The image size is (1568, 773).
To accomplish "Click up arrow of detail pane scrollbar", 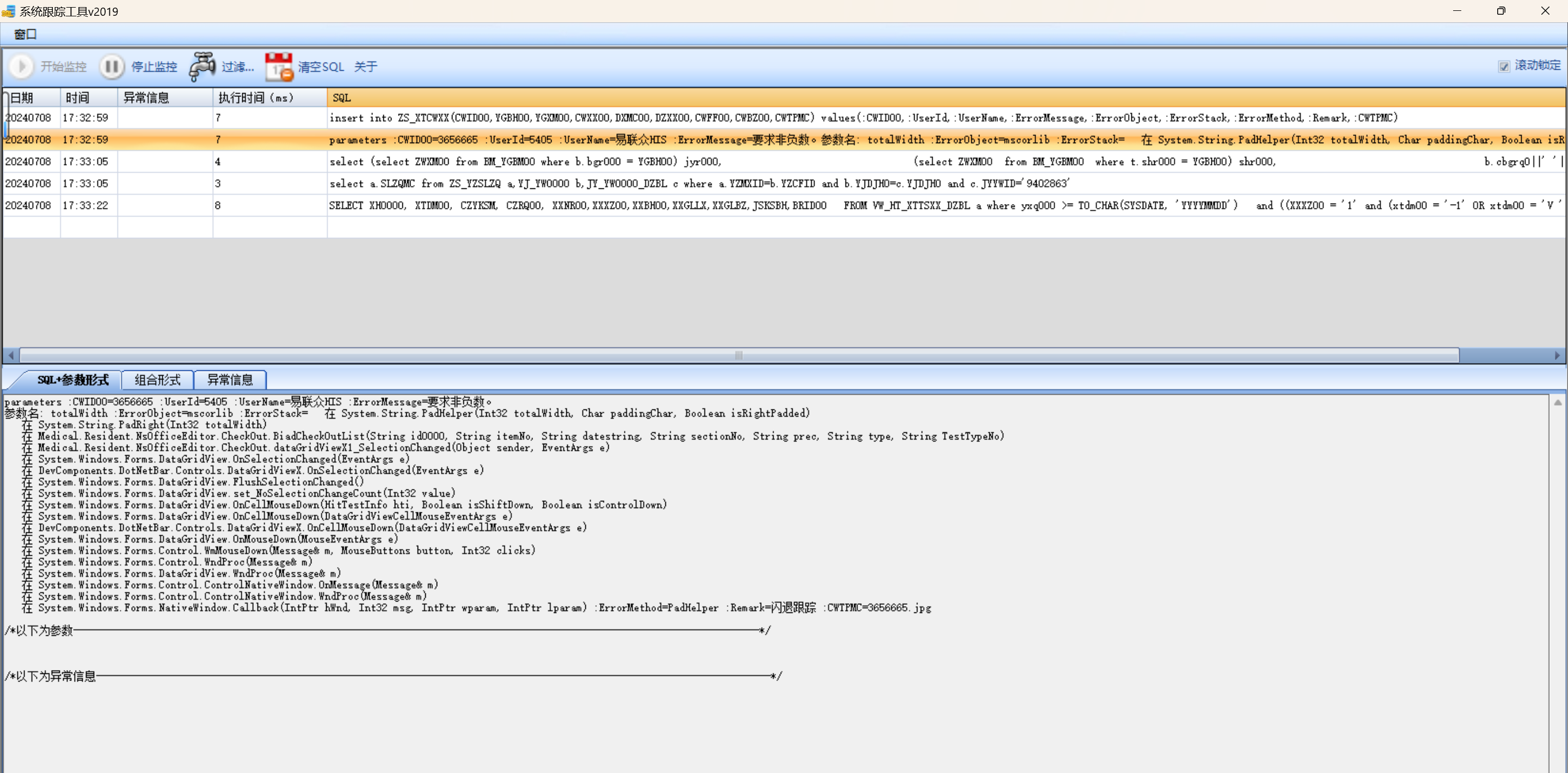I will pos(1557,402).
